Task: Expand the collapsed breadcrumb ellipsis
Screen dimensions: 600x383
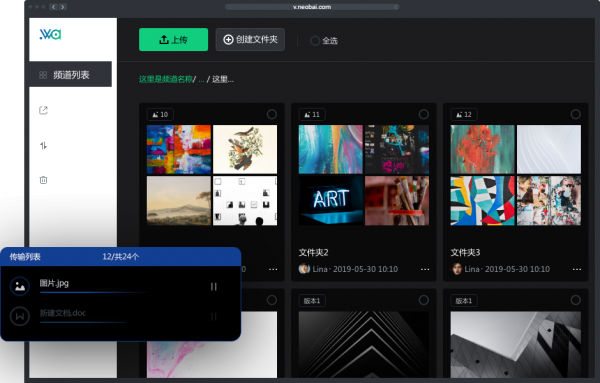Action: click(x=201, y=80)
